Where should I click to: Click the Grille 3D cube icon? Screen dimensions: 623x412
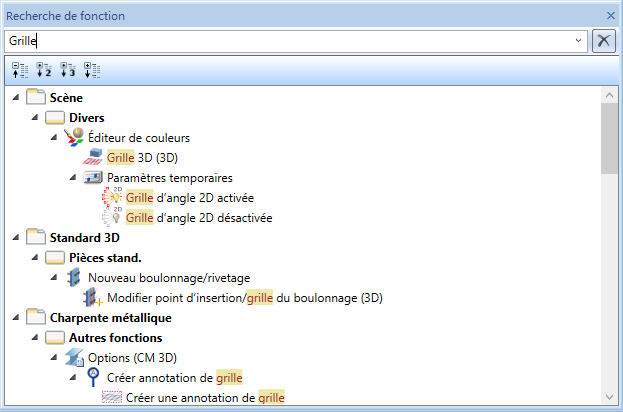click(93, 157)
